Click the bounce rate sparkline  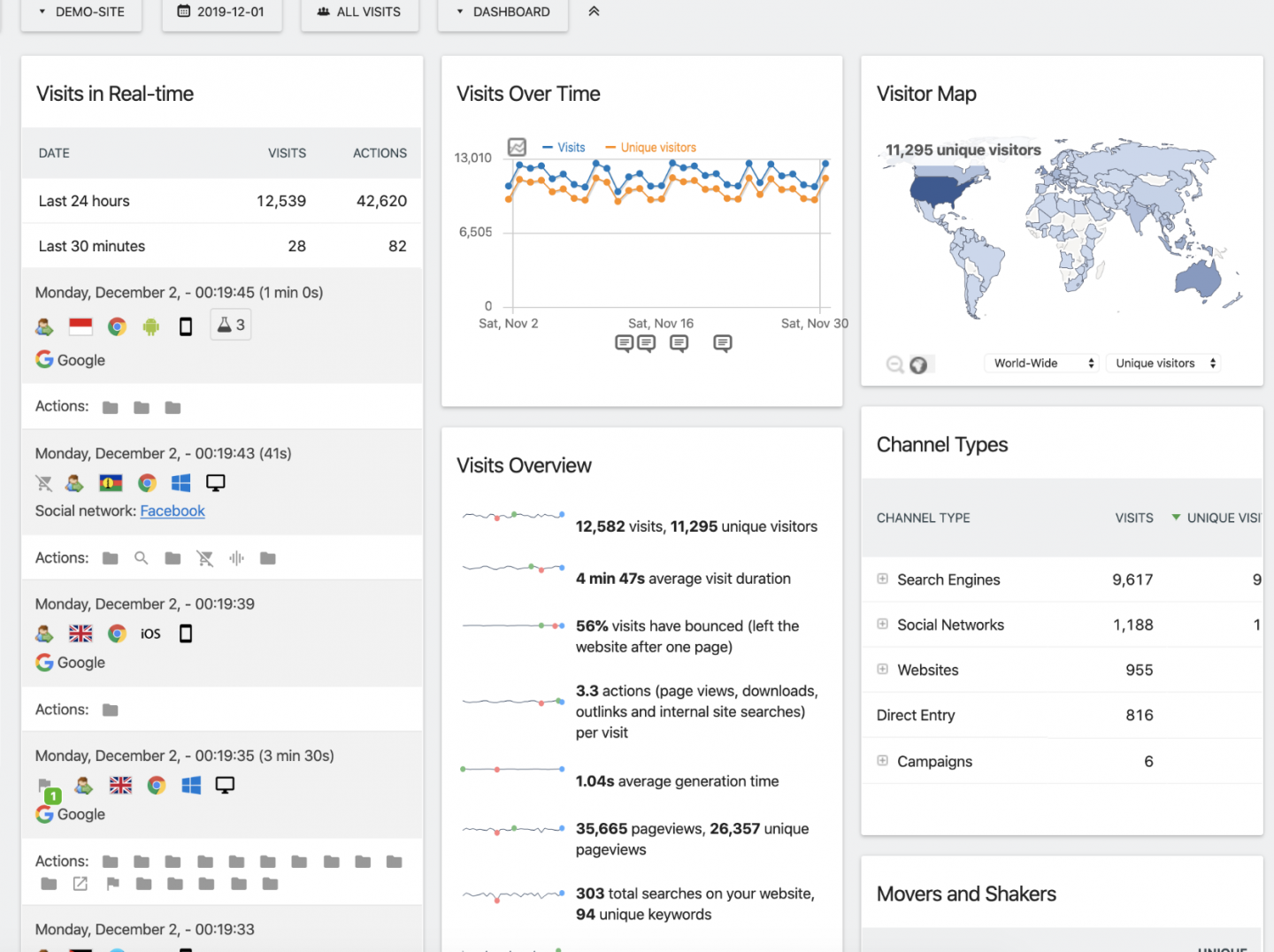pyautogui.click(x=513, y=626)
